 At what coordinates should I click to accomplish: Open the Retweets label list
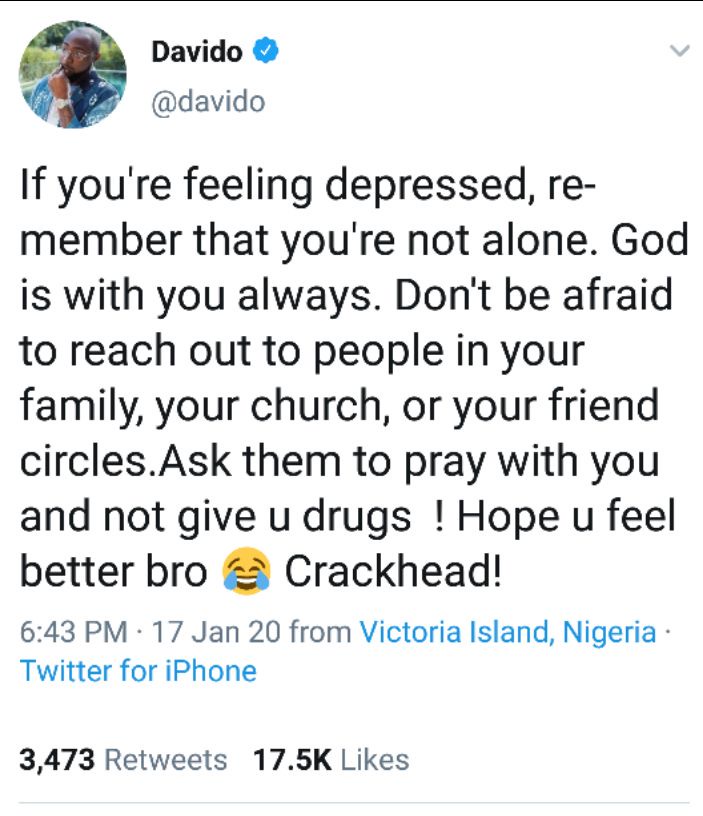(166, 760)
